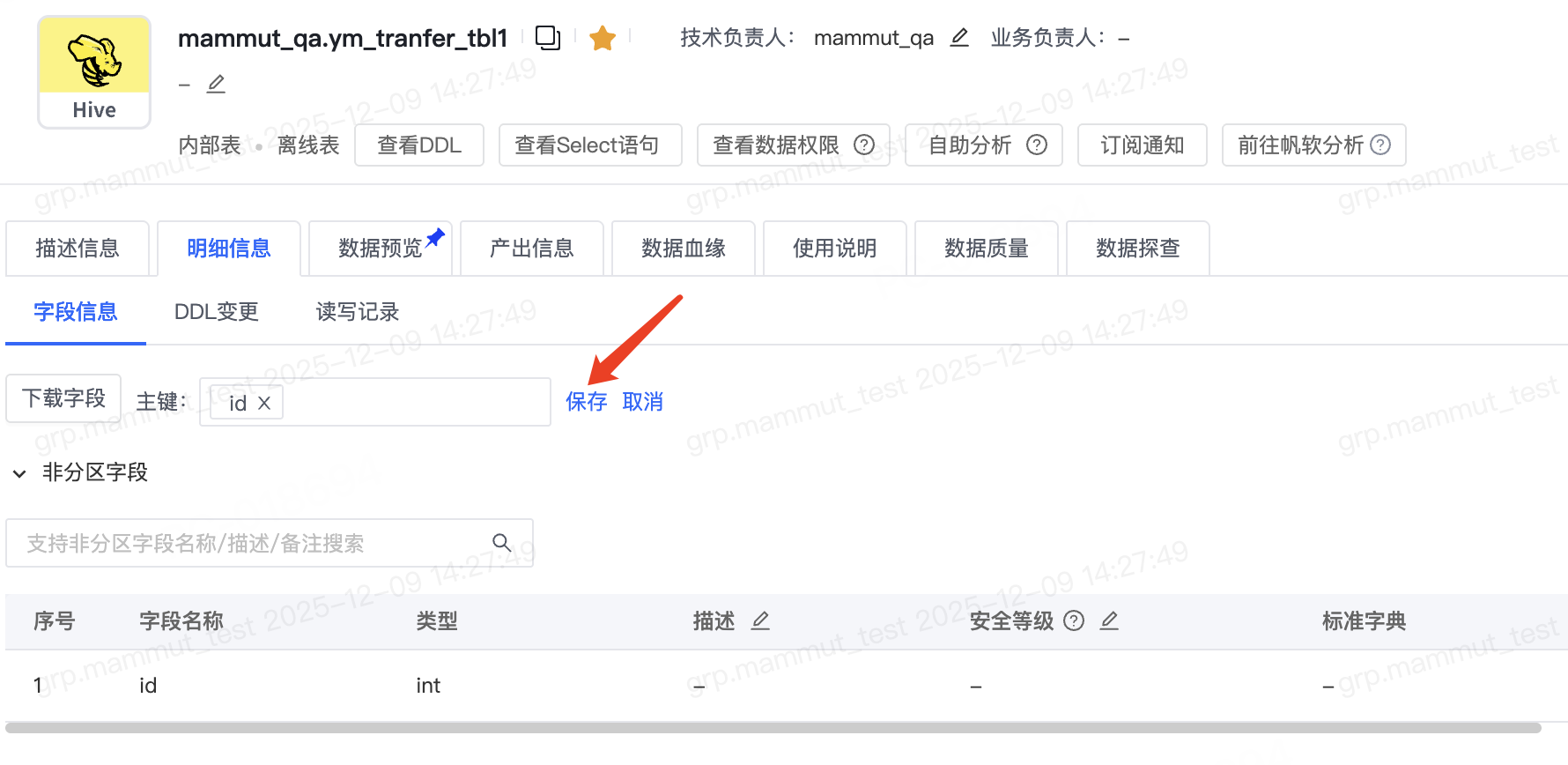Remove the id primary key tag
1568x765 pixels.
pos(263,403)
